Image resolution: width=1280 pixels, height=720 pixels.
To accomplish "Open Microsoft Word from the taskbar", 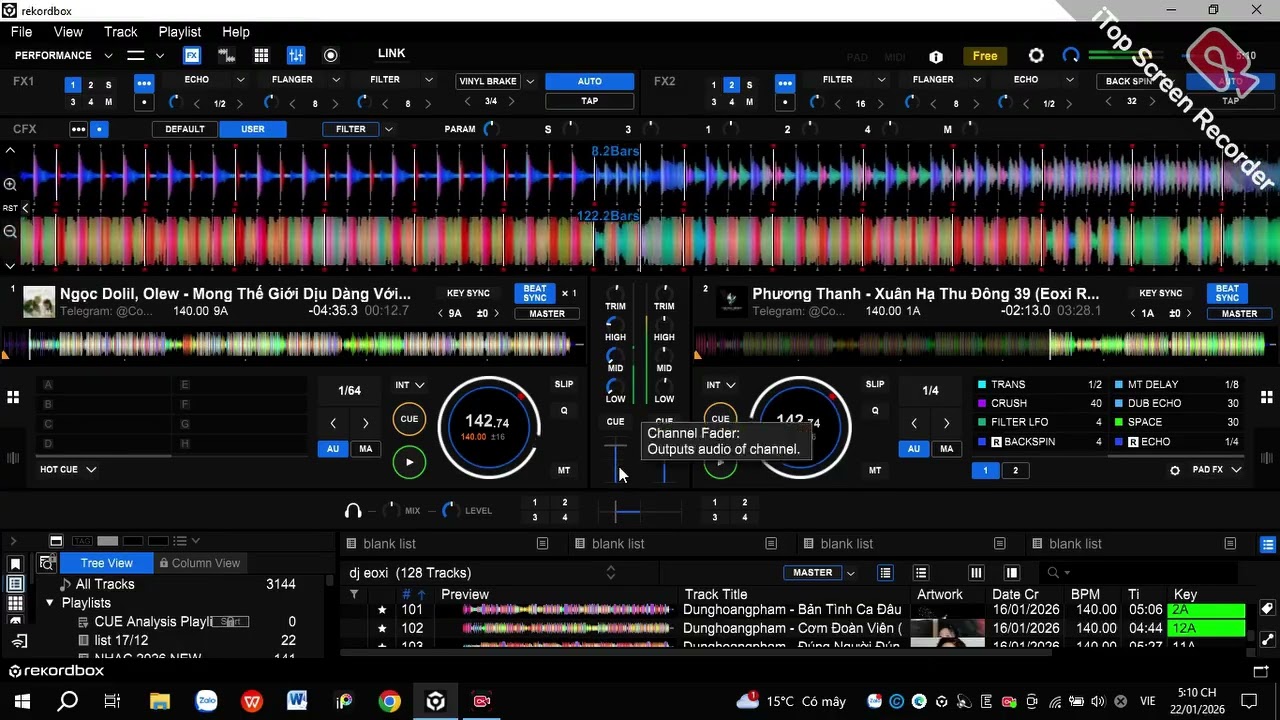I will pos(297,701).
